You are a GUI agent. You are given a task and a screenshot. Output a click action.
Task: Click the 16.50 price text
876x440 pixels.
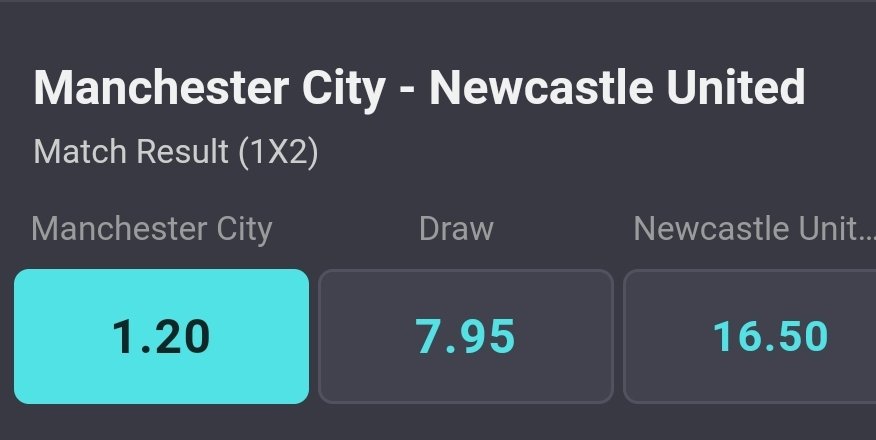[770, 337]
